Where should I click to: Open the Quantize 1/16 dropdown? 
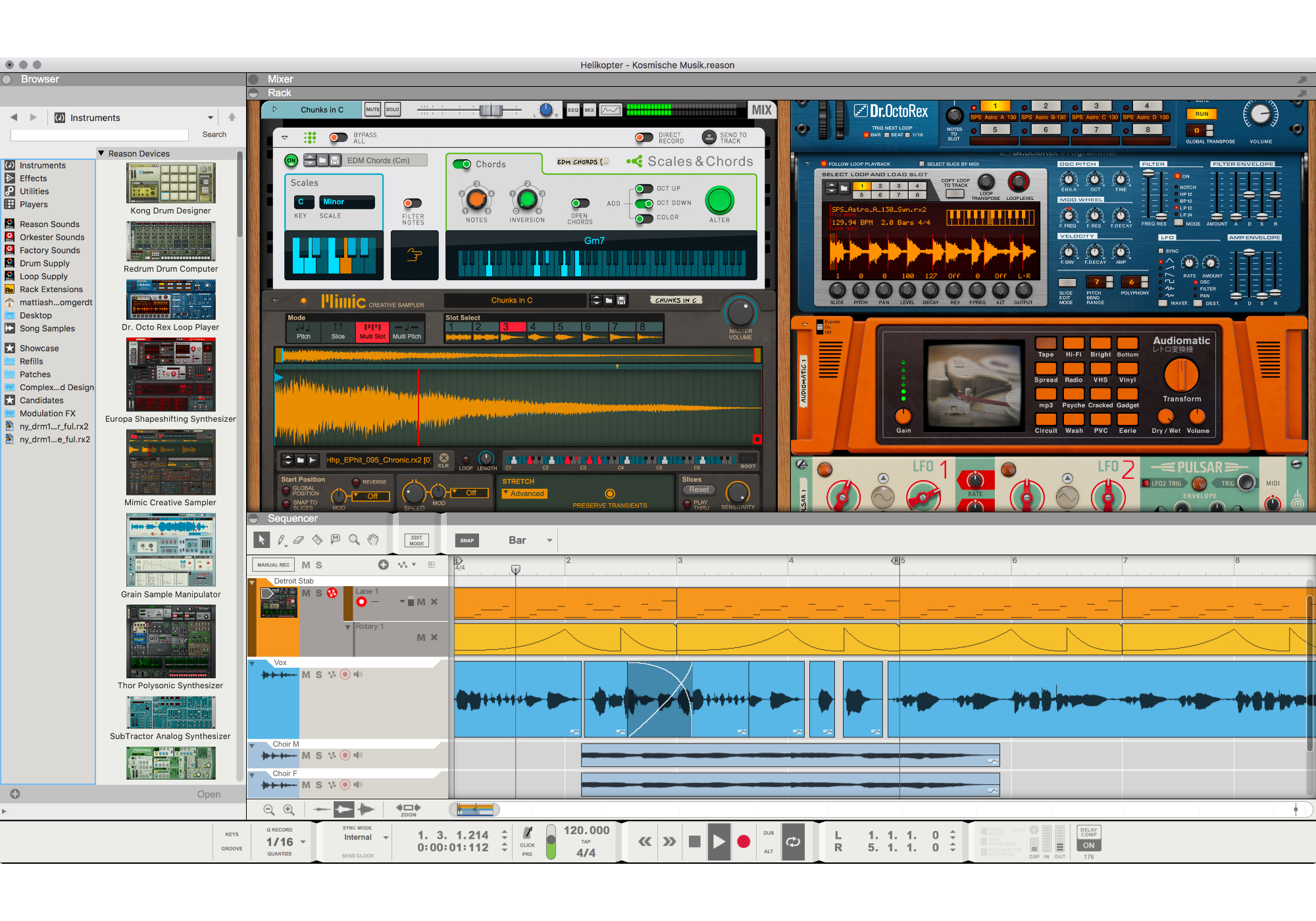pyautogui.click(x=303, y=842)
